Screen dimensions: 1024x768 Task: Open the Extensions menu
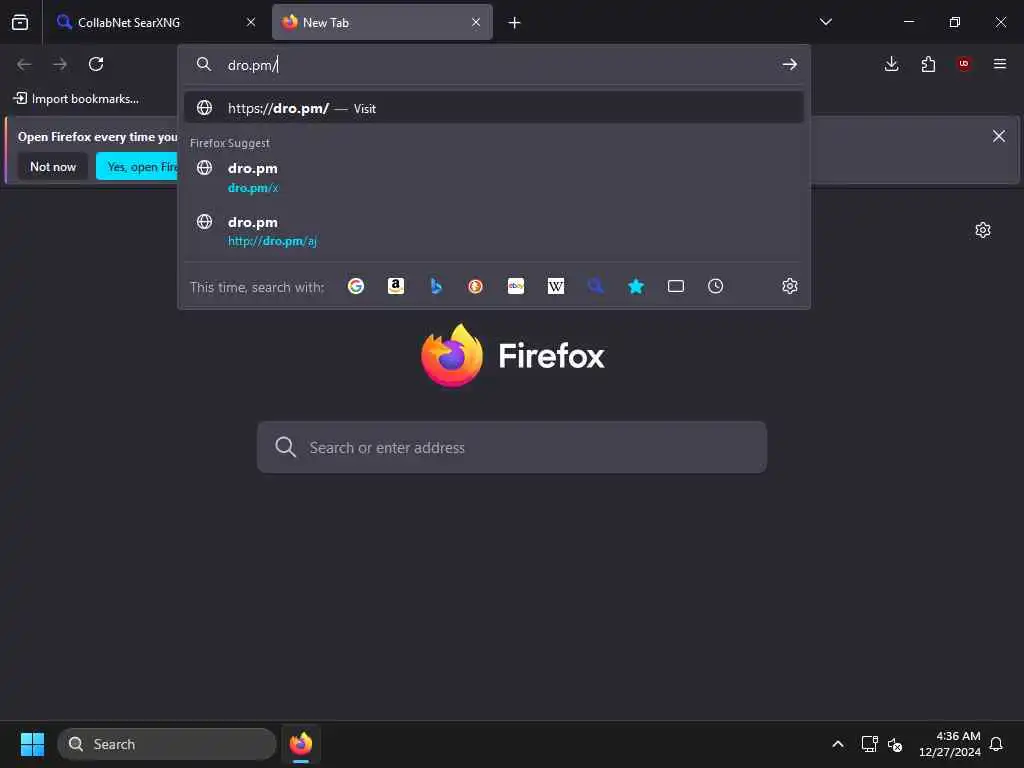point(928,64)
